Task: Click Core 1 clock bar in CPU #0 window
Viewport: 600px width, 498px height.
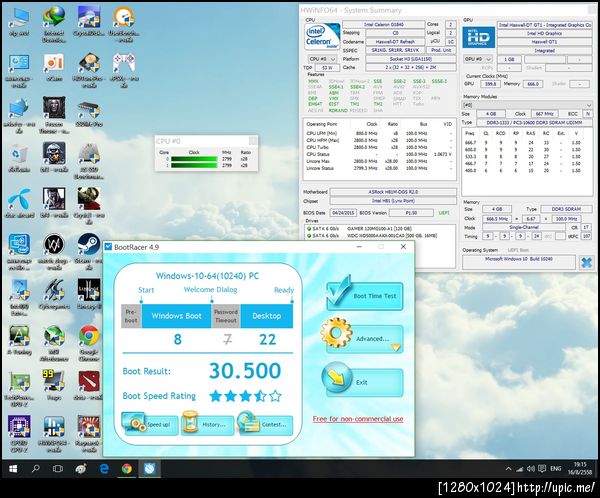Action: (x=194, y=165)
